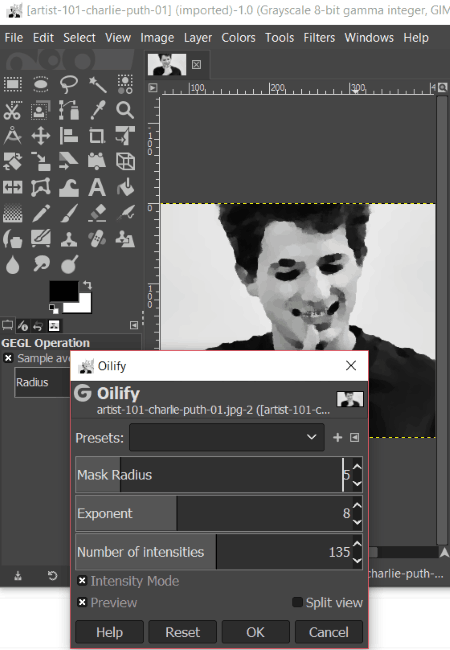
Task: Select the Alignment tool
Action: pos(69,136)
